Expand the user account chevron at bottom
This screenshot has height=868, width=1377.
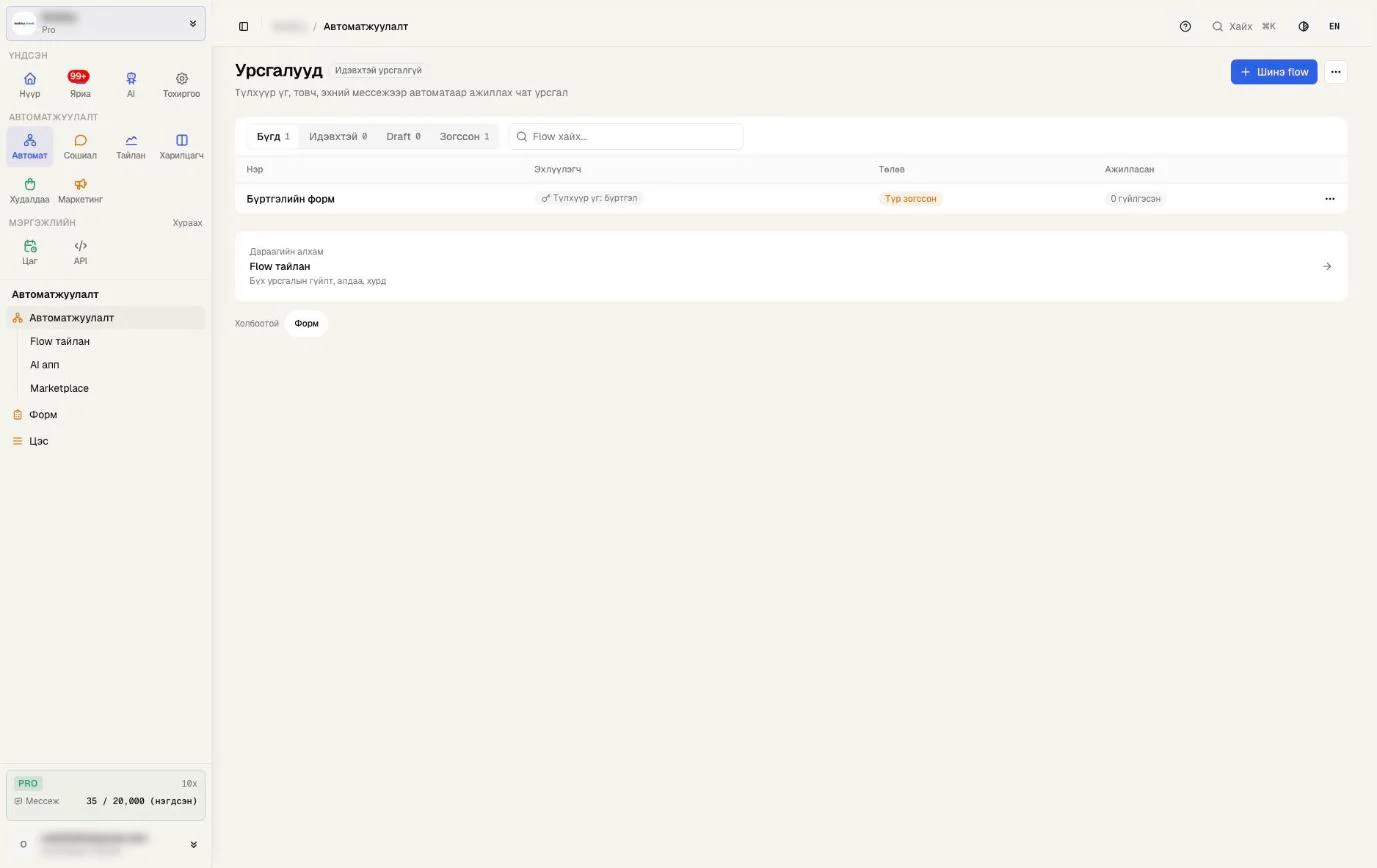(193, 844)
